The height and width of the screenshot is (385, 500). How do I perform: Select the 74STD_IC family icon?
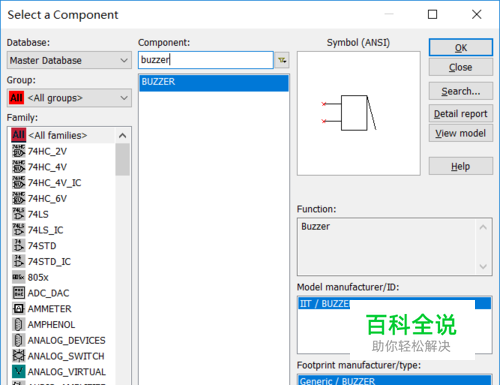pos(18,261)
